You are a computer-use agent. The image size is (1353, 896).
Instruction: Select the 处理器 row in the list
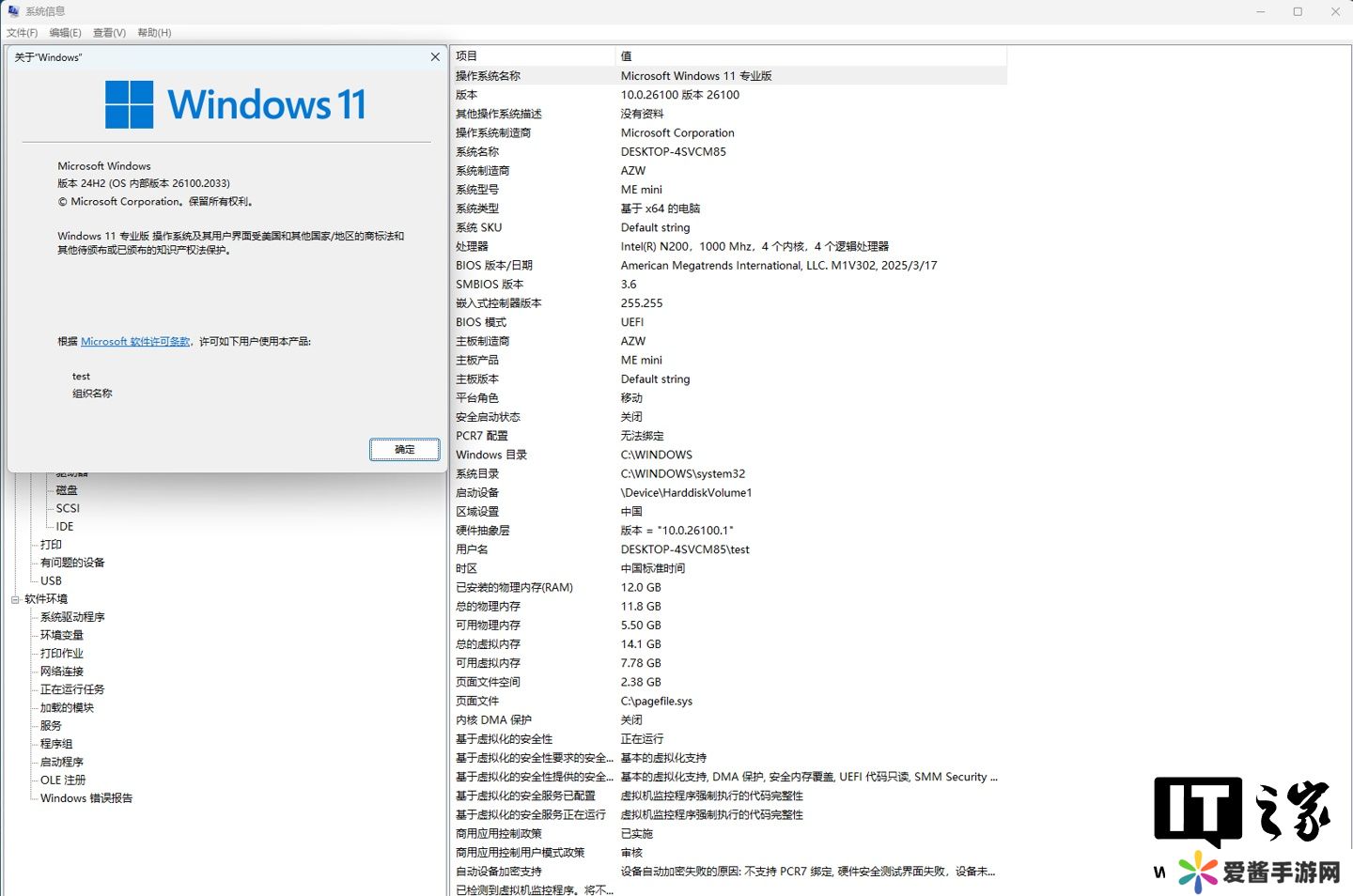(x=472, y=247)
